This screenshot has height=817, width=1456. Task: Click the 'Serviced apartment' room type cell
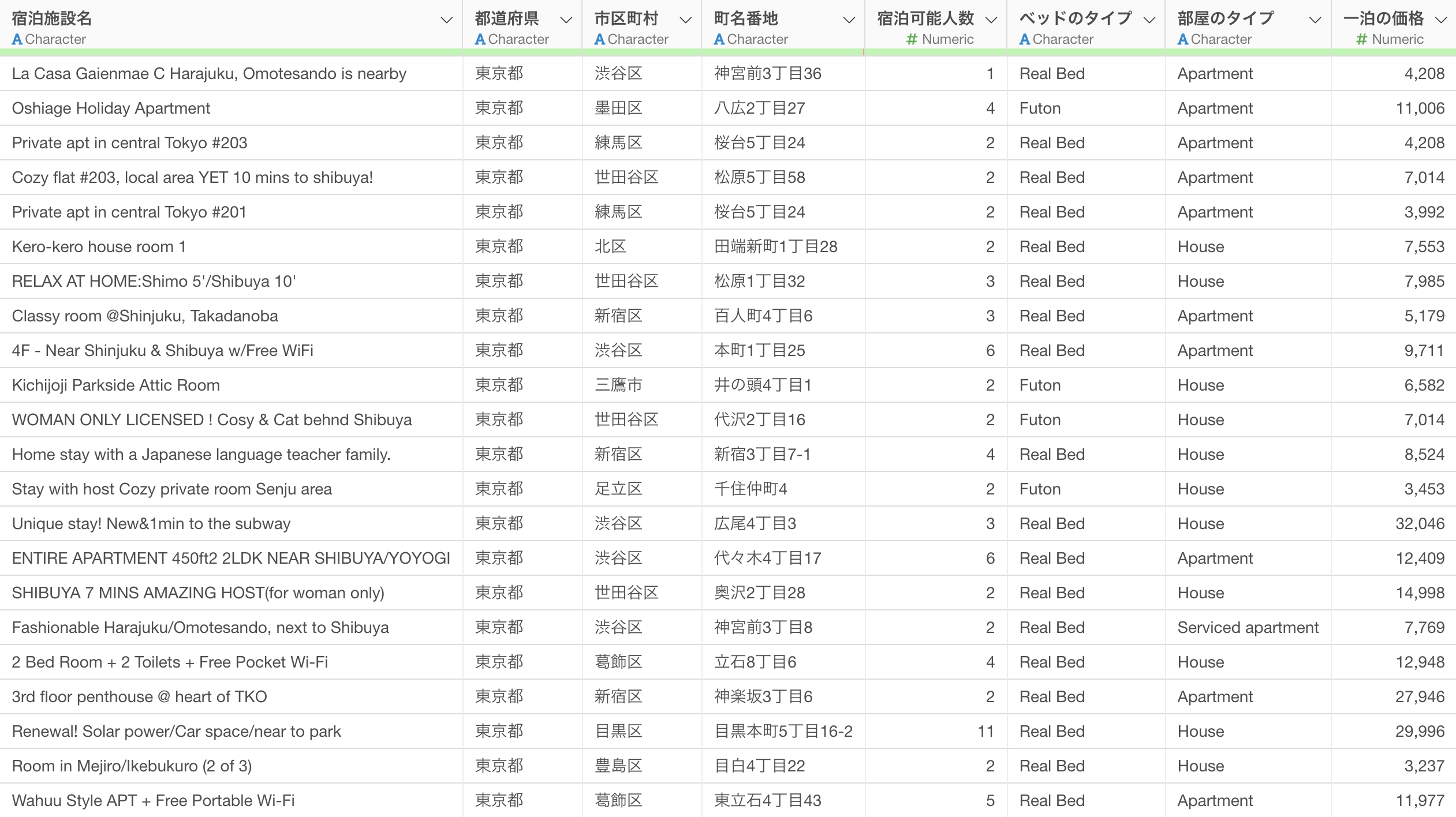point(1248,627)
